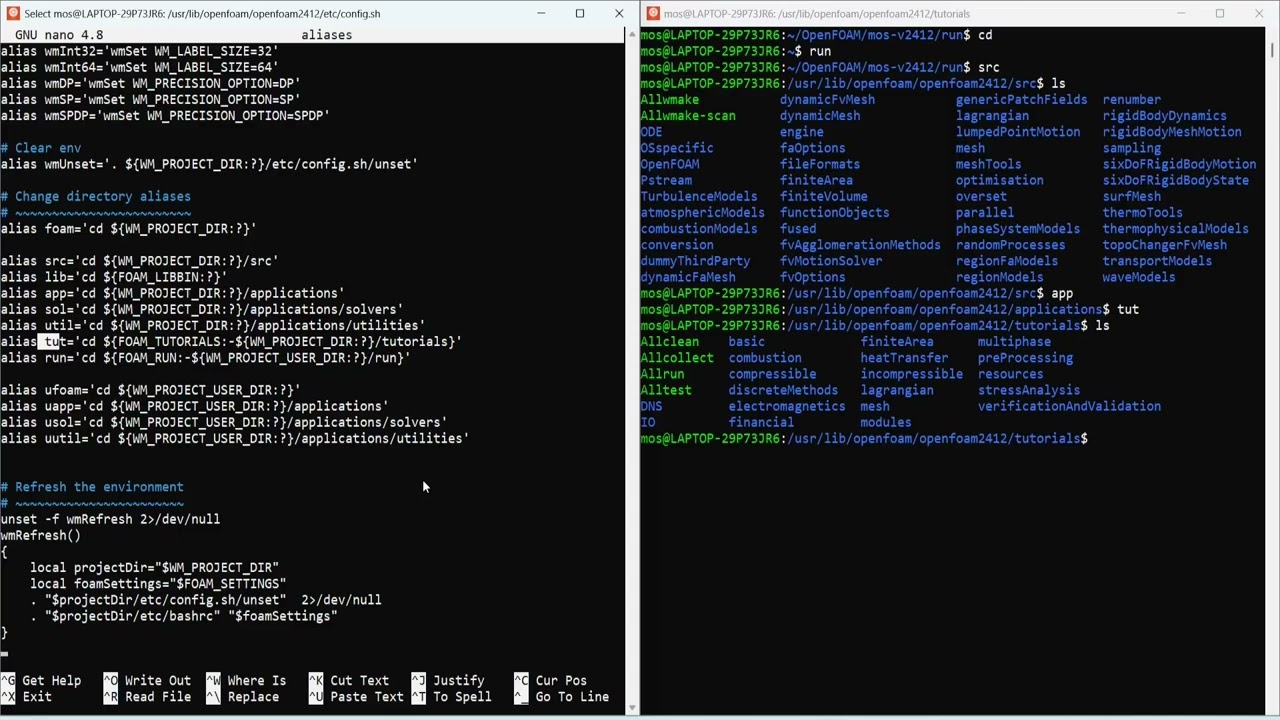Click the ^T To Spell shortcut
1280x720 pixels.
coord(451,696)
